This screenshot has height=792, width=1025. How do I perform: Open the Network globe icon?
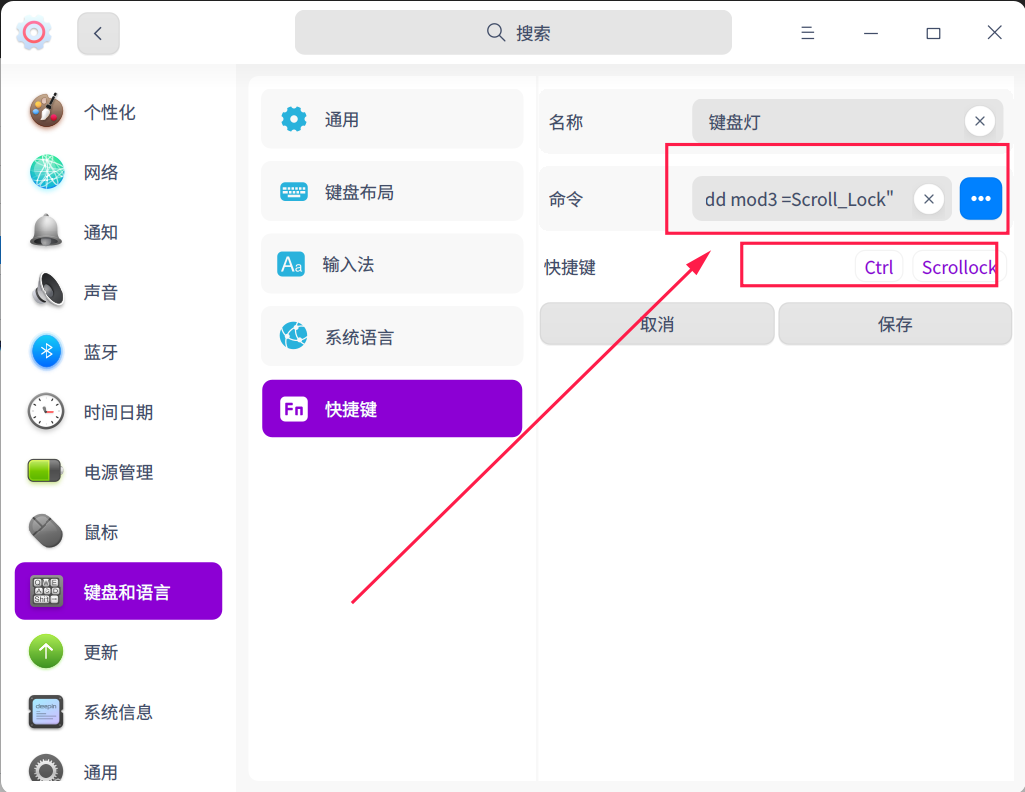pos(46,172)
